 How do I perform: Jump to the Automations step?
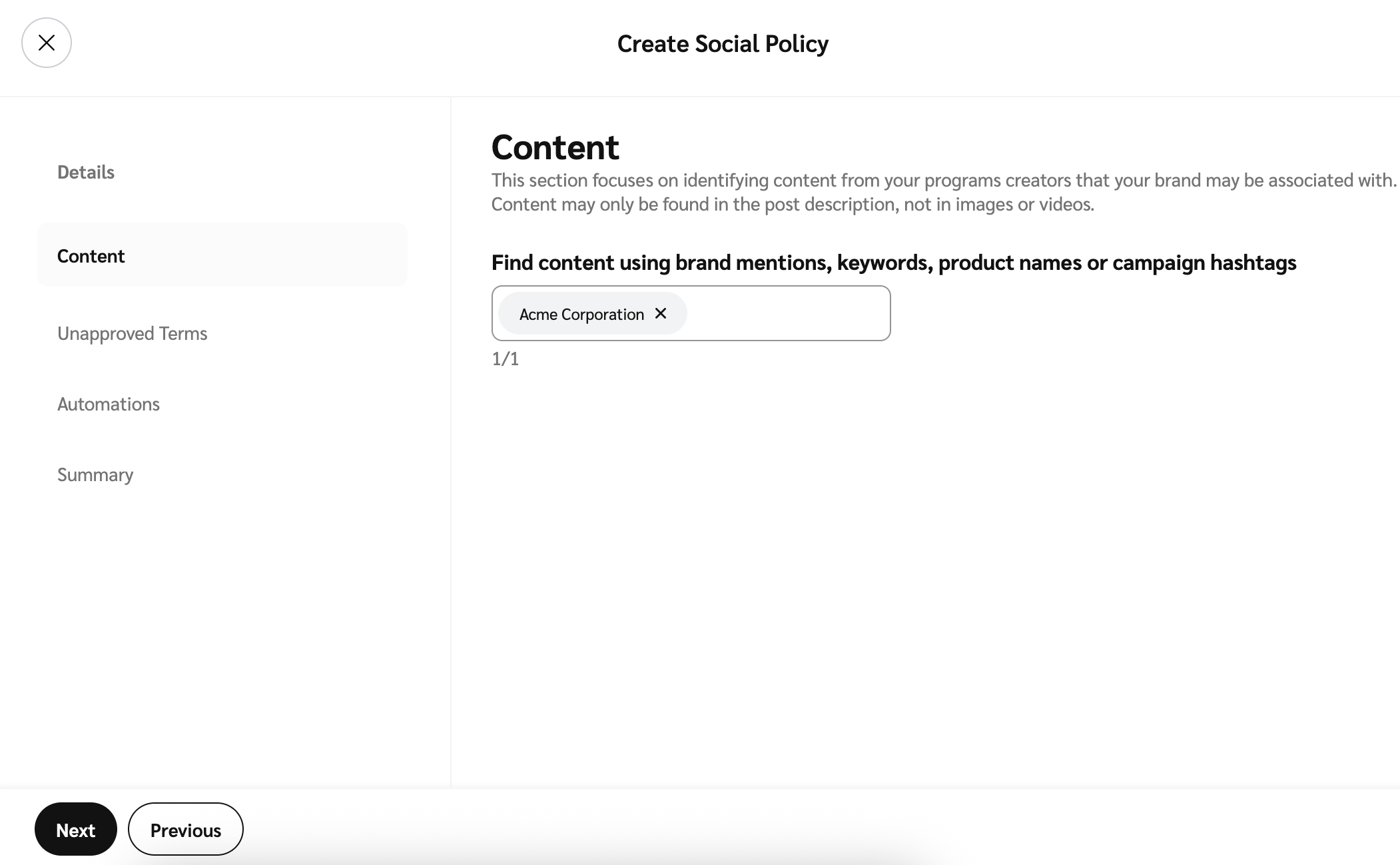pyautogui.click(x=109, y=404)
